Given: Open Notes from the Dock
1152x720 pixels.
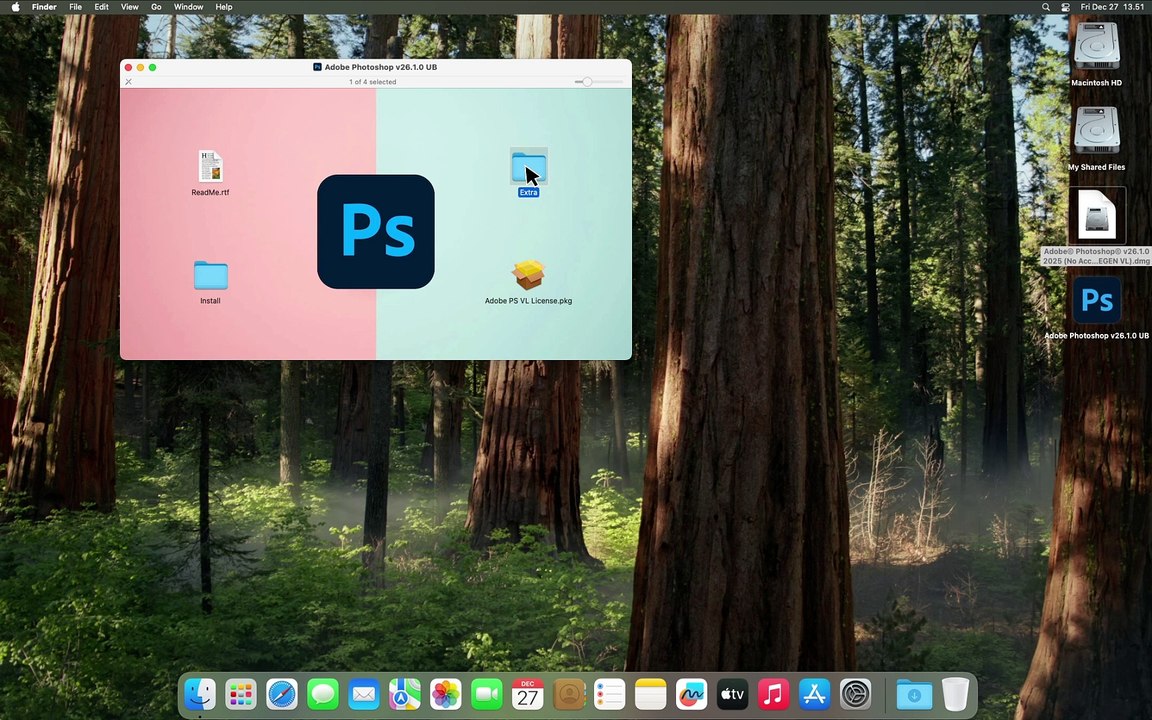Looking at the screenshot, I should [650, 694].
